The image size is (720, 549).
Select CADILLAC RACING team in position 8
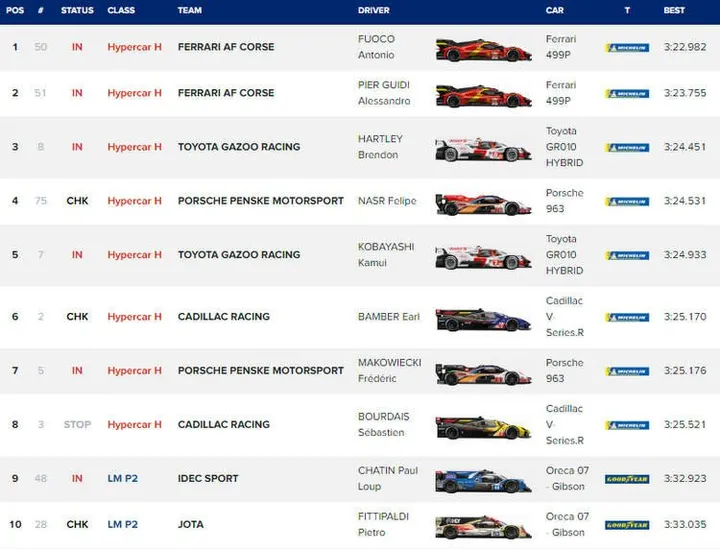(x=224, y=424)
